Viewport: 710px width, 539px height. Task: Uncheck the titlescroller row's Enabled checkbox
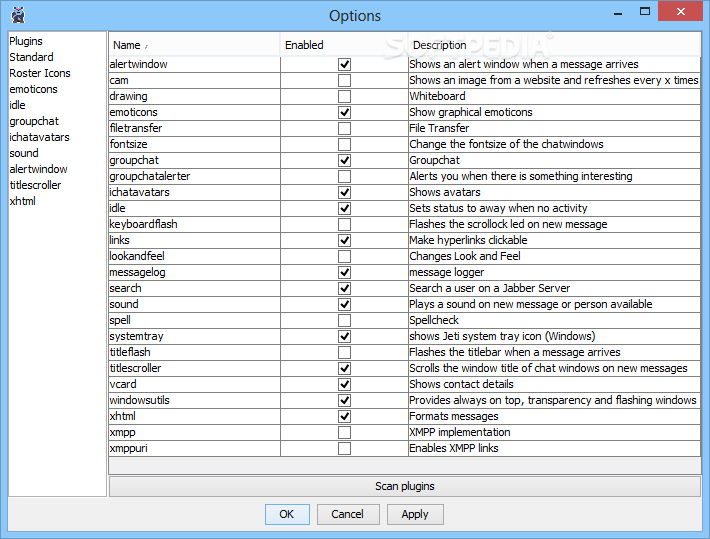tap(344, 368)
